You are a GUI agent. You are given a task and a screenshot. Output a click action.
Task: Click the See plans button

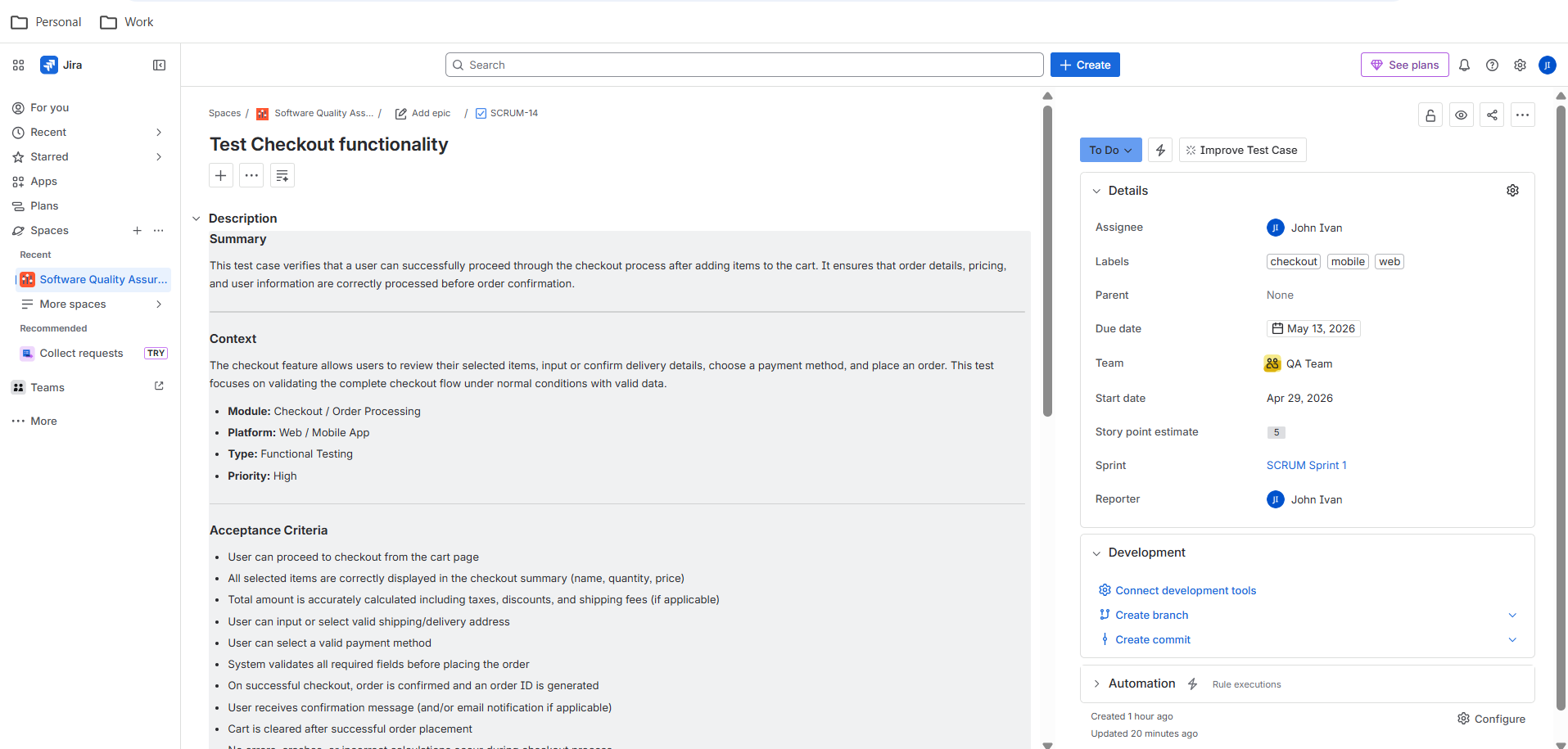1404,65
